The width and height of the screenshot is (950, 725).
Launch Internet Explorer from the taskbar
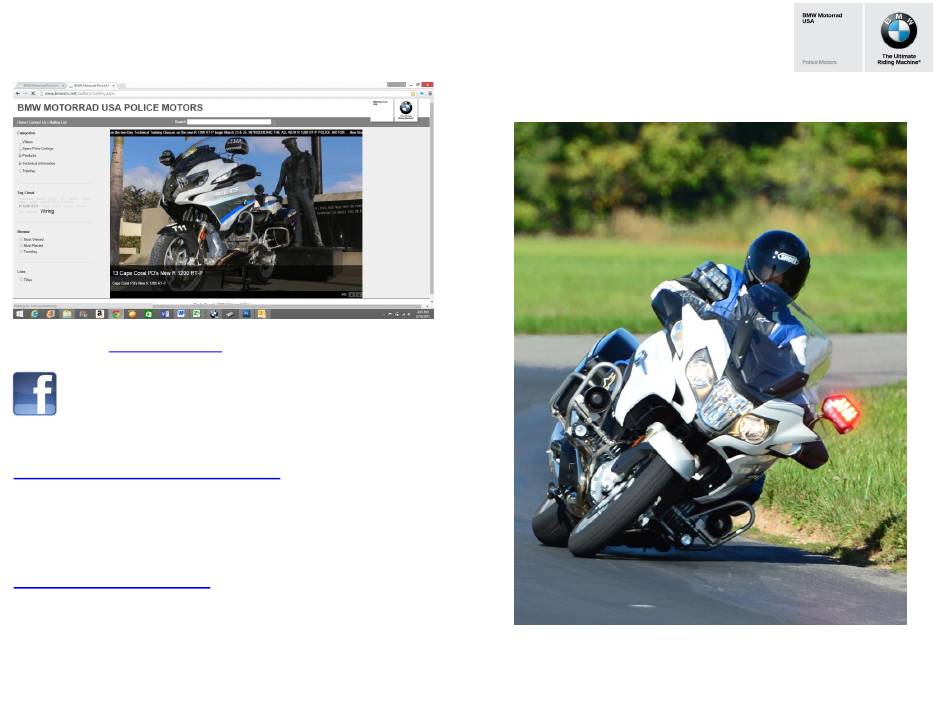[x=35, y=314]
